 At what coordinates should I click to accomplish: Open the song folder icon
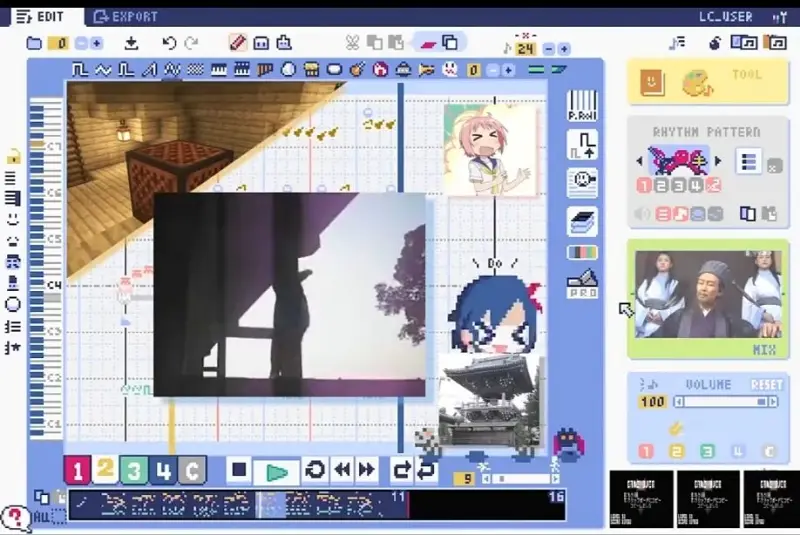pyautogui.click(x=34, y=43)
